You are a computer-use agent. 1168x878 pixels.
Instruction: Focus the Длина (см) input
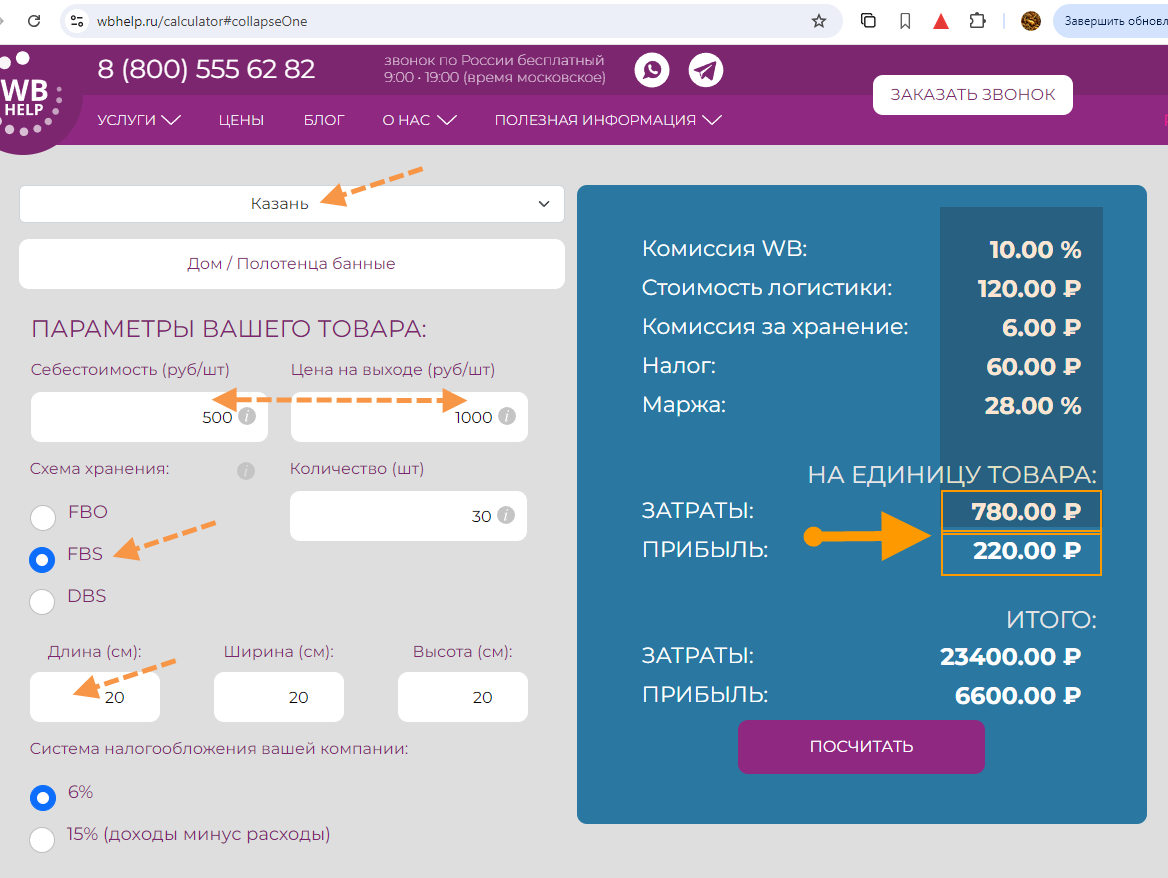[95, 697]
